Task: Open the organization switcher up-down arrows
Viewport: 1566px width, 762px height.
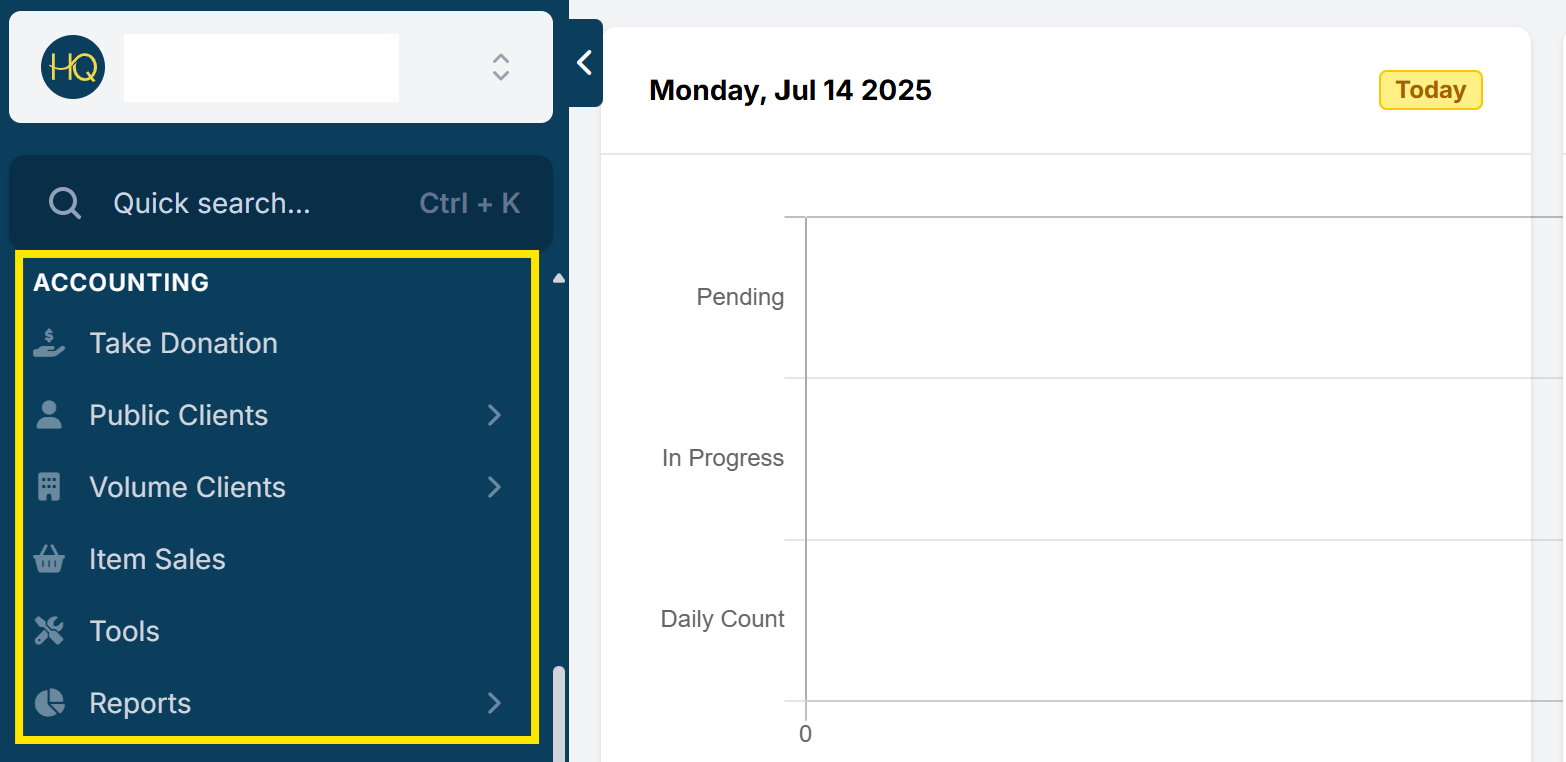Action: tap(501, 67)
